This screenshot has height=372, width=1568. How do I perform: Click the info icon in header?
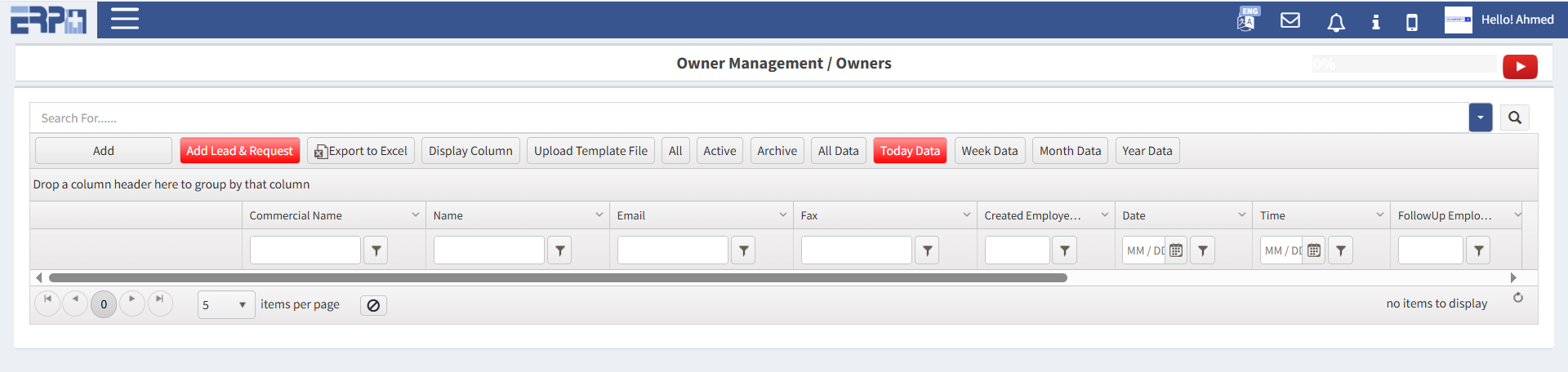point(1376,22)
